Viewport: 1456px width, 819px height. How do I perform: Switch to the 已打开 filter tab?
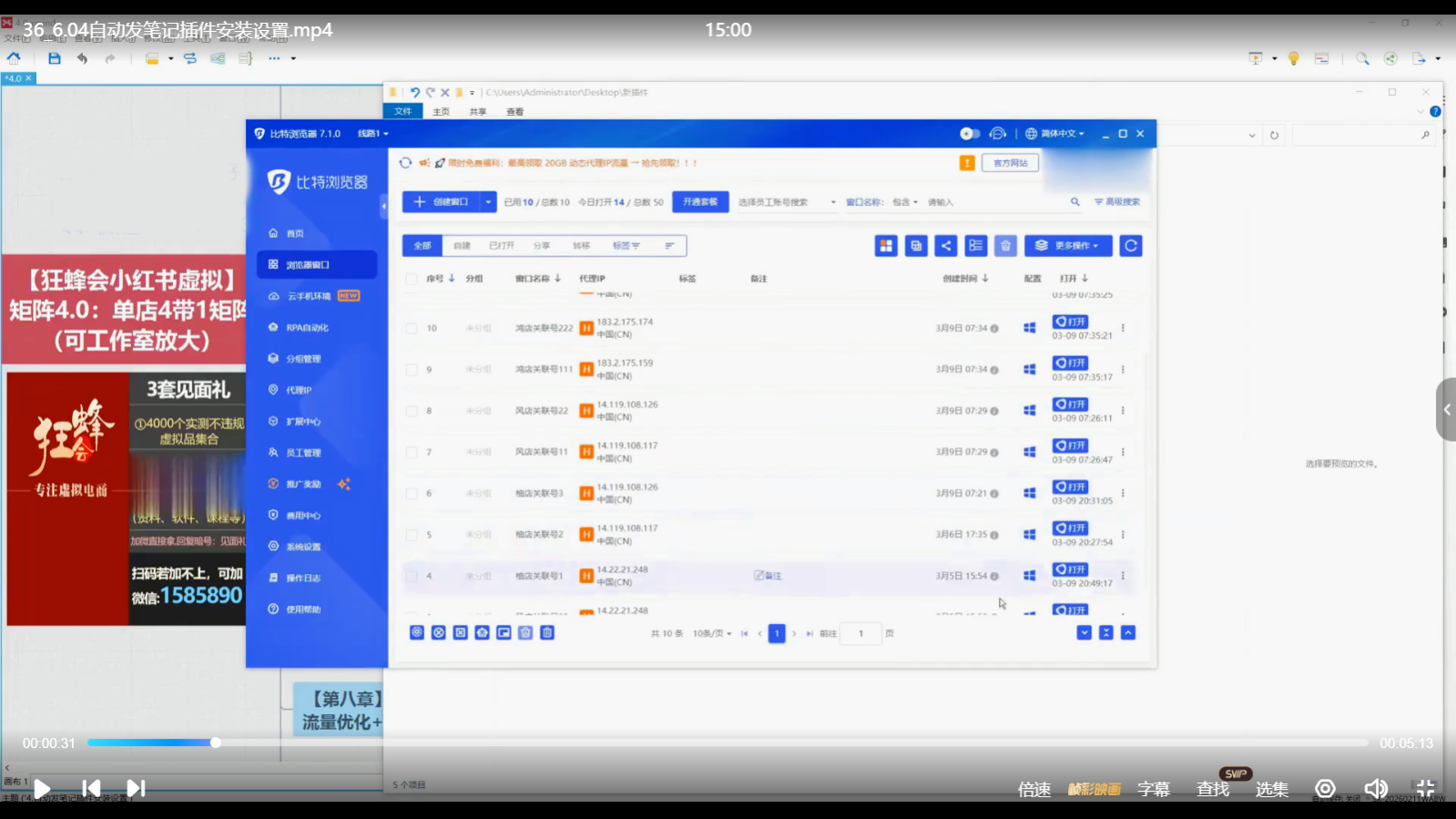[502, 246]
